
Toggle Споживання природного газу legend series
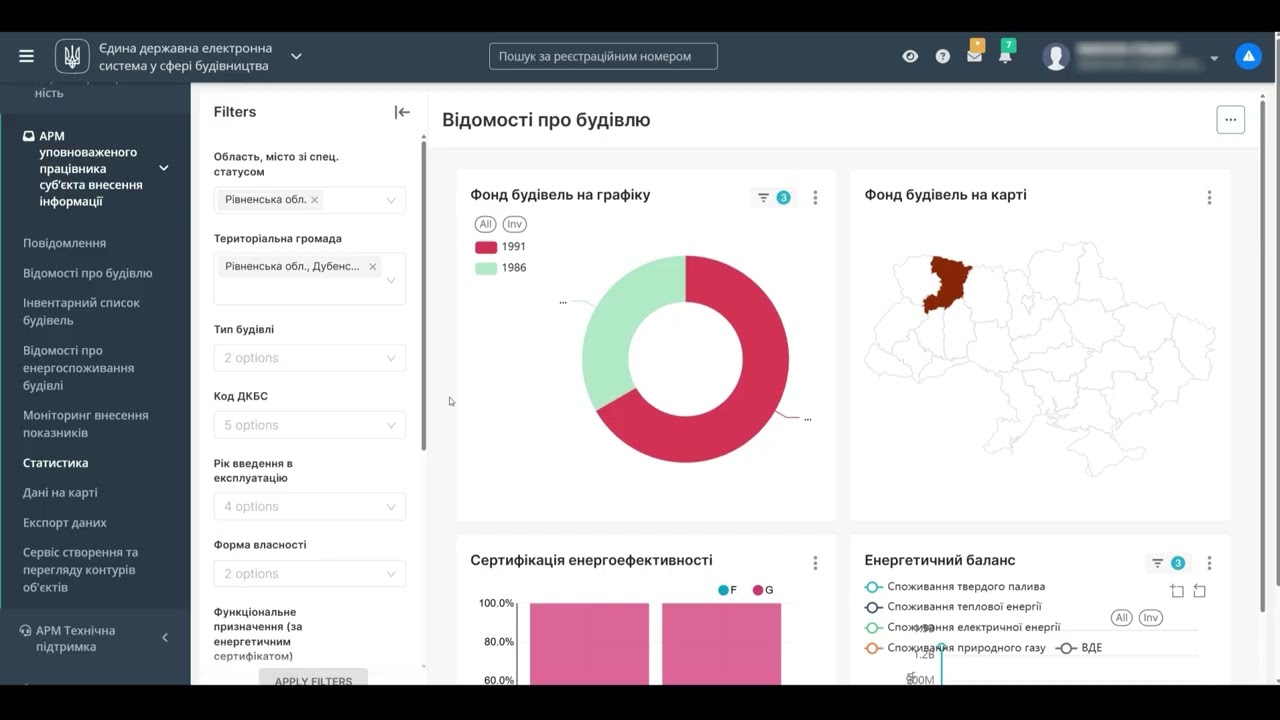[955, 648]
